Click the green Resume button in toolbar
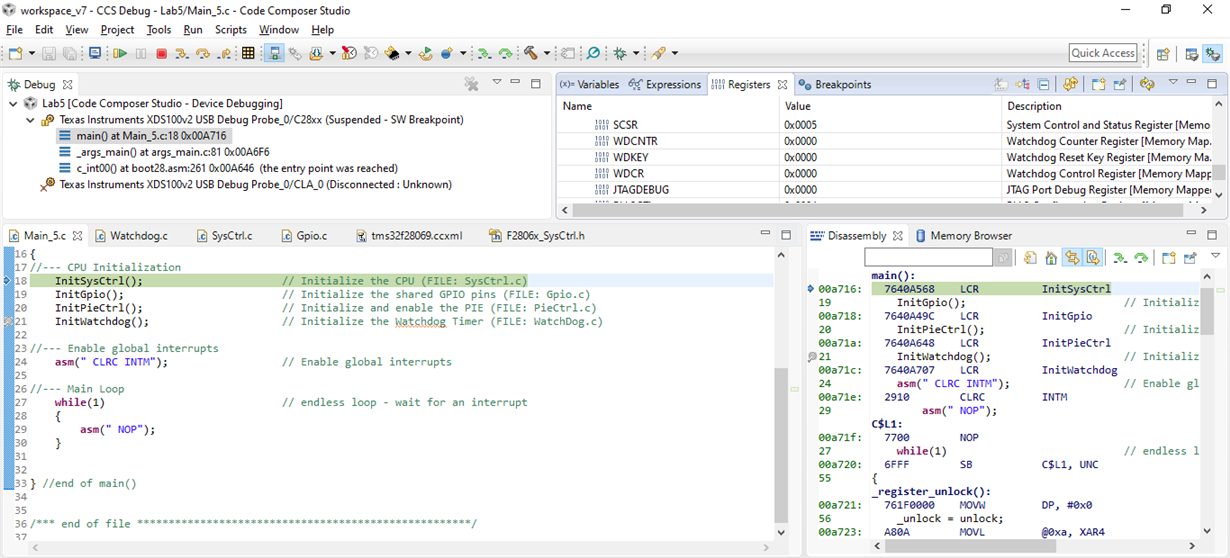This screenshot has width=1230, height=558. pos(120,53)
